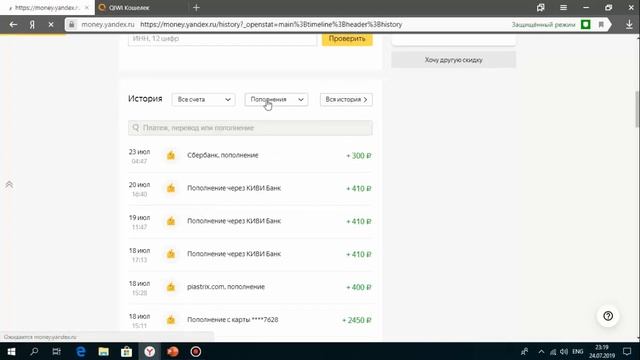Click the icon beside Сбербанк, пополнение

coord(171,155)
